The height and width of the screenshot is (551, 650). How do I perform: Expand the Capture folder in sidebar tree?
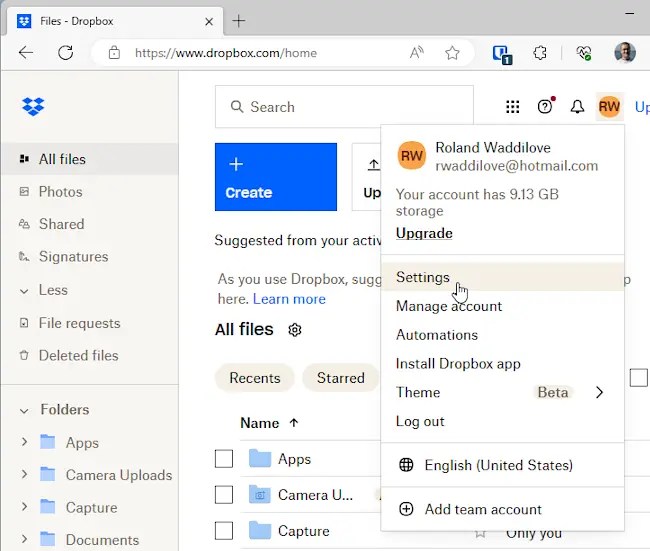tap(24, 507)
